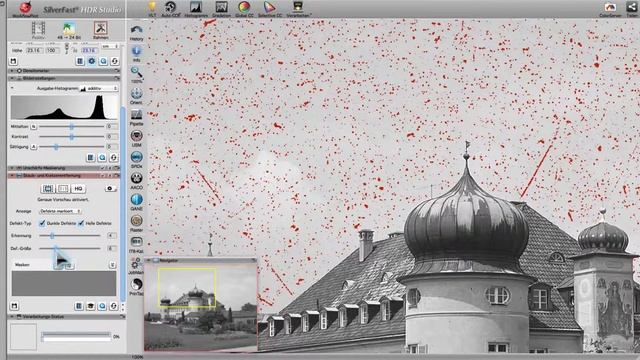This screenshot has width=640, height=360.
Task: Adjust the Mitteltöne slider
Action: coord(71,127)
